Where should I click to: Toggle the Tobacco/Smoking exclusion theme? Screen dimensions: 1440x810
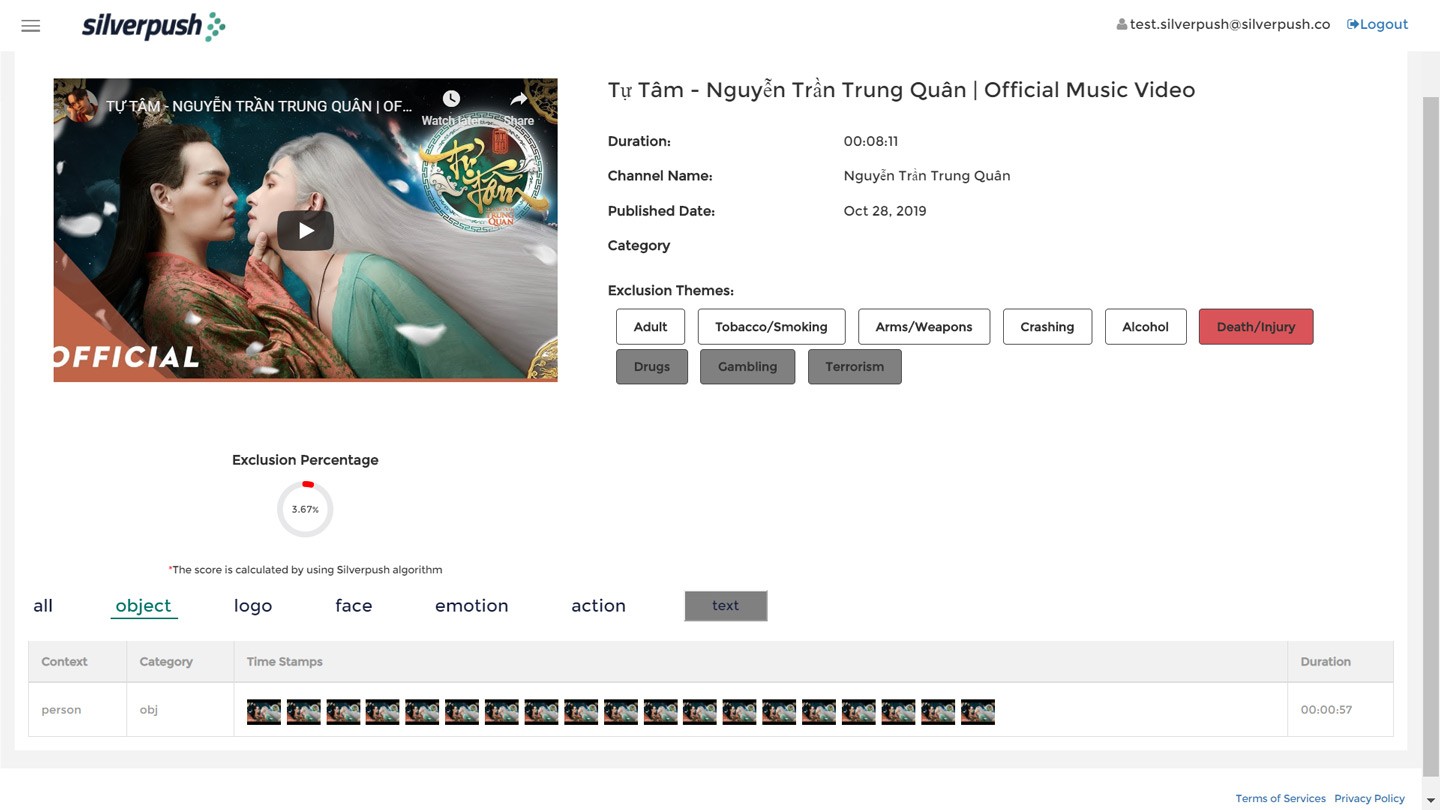[771, 327]
